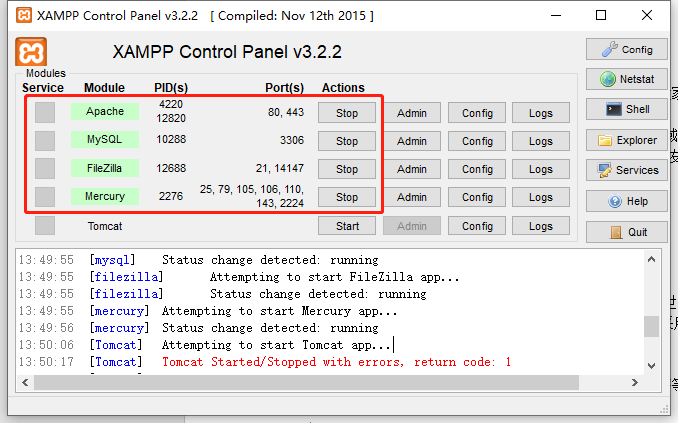The height and width of the screenshot is (423, 678).
Task: Stop the MySQL module
Action: (x=347, y=141)
